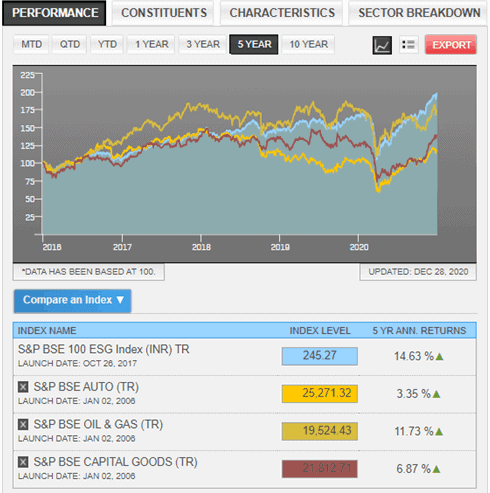Click the INDEX LEVEL column header
Image resolution: width=490 pixels, height=493 pixels.
320,331
